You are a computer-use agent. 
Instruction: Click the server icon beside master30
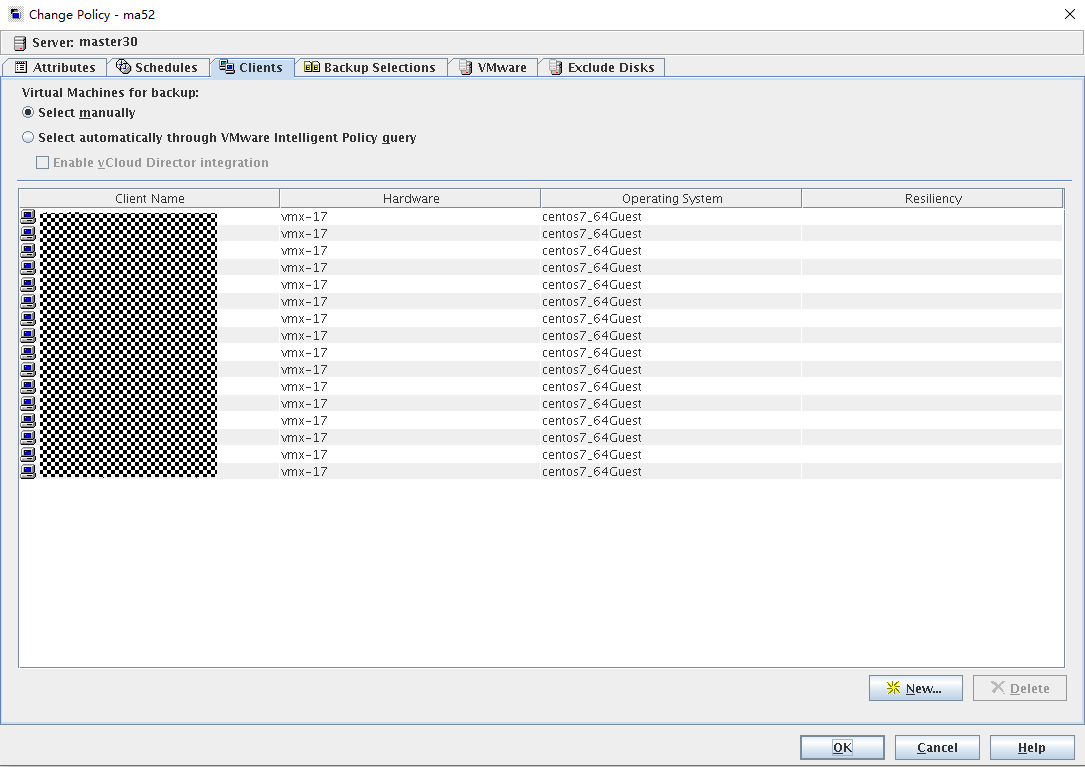coord(19,43)
